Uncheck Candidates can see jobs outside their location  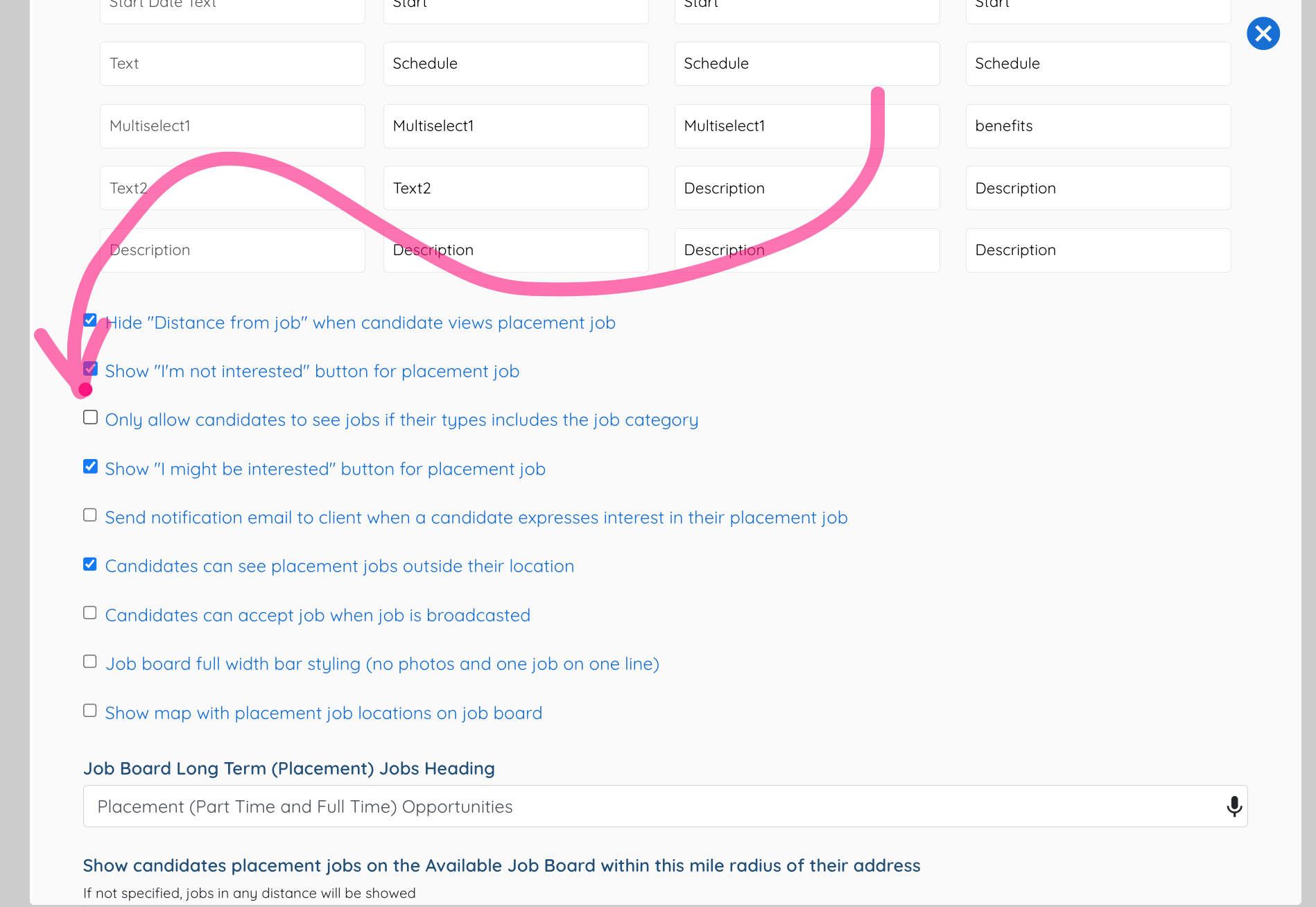click(90, 564)
